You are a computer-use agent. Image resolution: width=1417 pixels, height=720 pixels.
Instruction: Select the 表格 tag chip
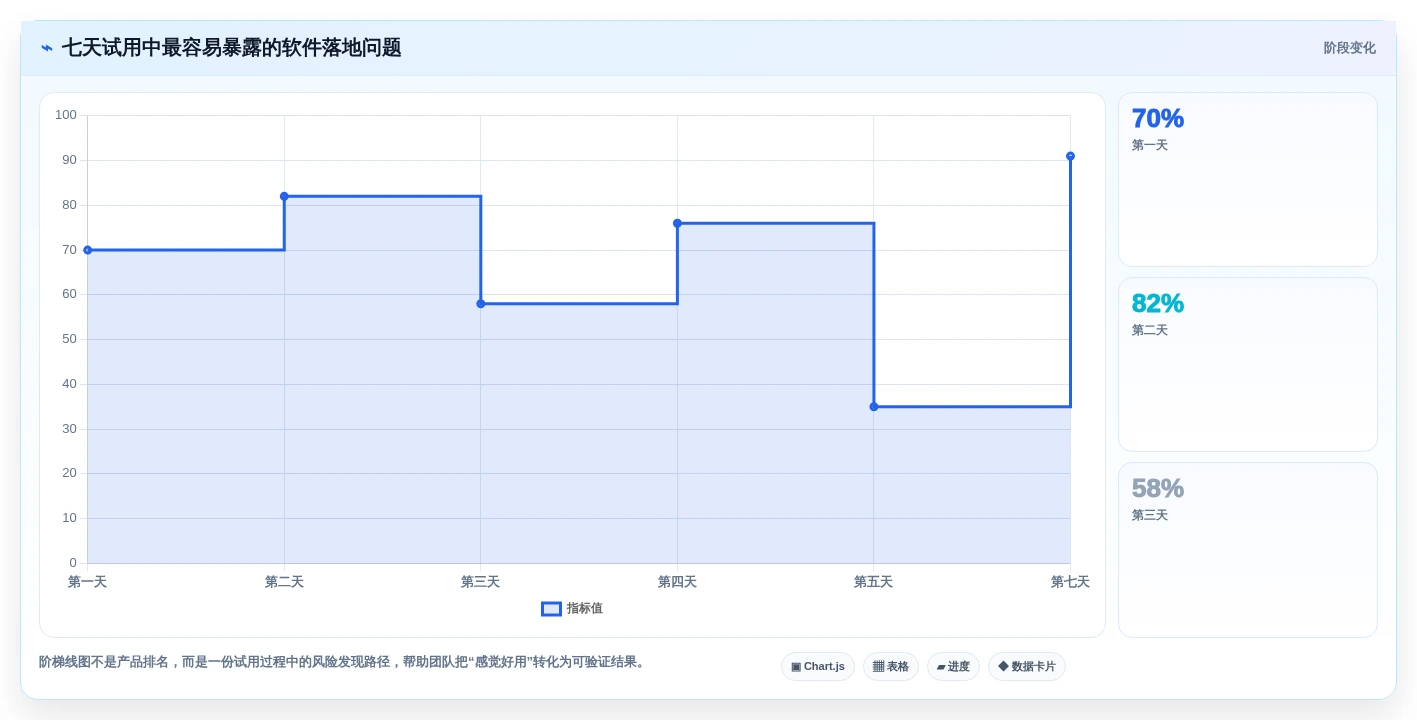coord(891,667)
